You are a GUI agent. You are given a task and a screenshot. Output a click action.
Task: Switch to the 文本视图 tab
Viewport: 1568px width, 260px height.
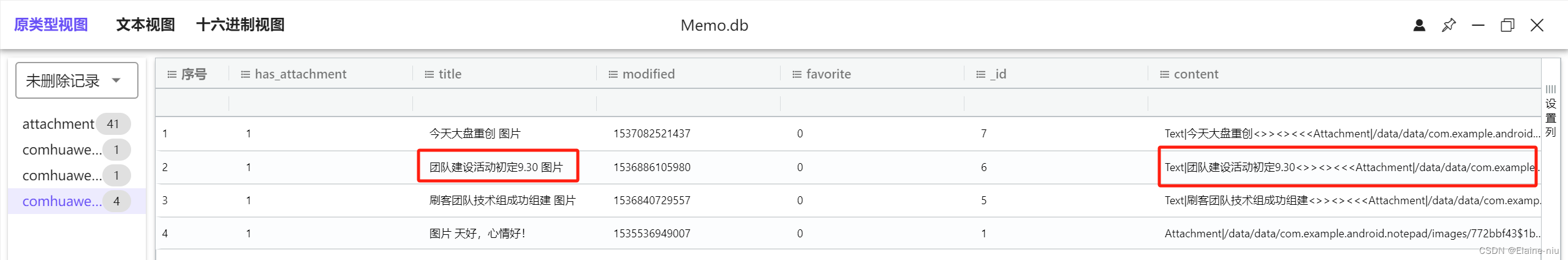coord(145,25)
